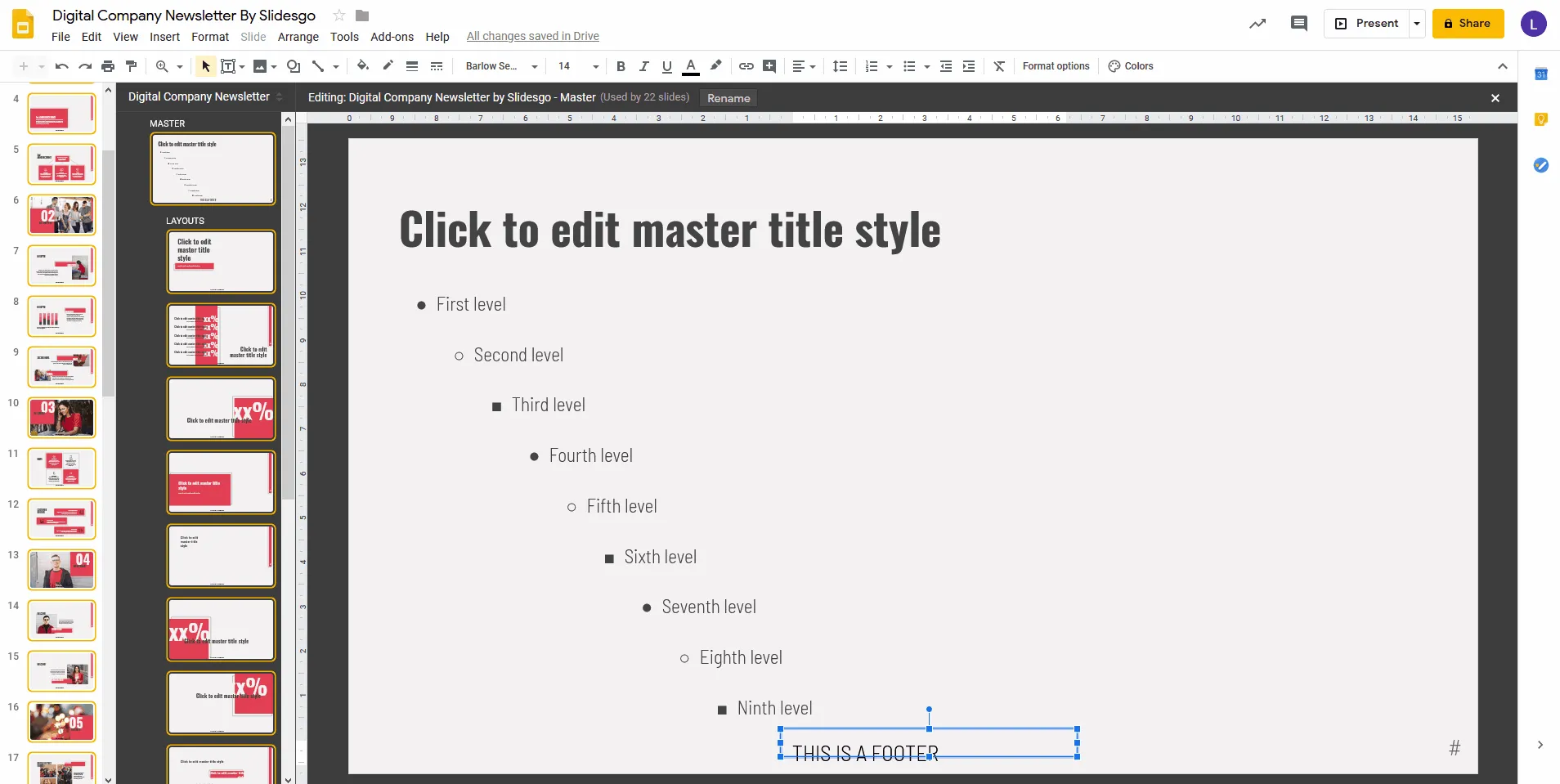
Task: Select the master slide thumbnail
Action: tap(213, 169)
